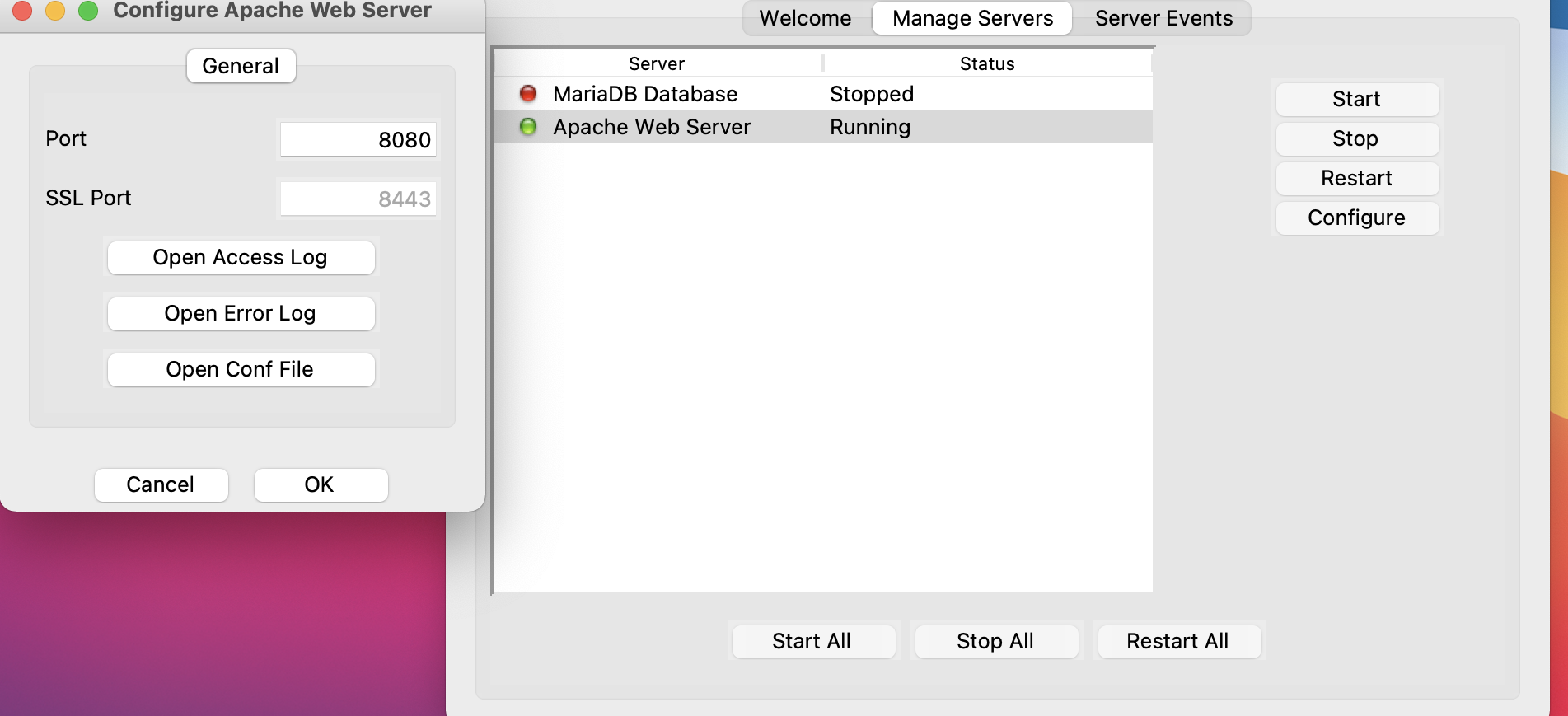The image size is (1568, 716).
Task: Click the Running status cell
Action: pyautogui.click(x=987, y=127)
